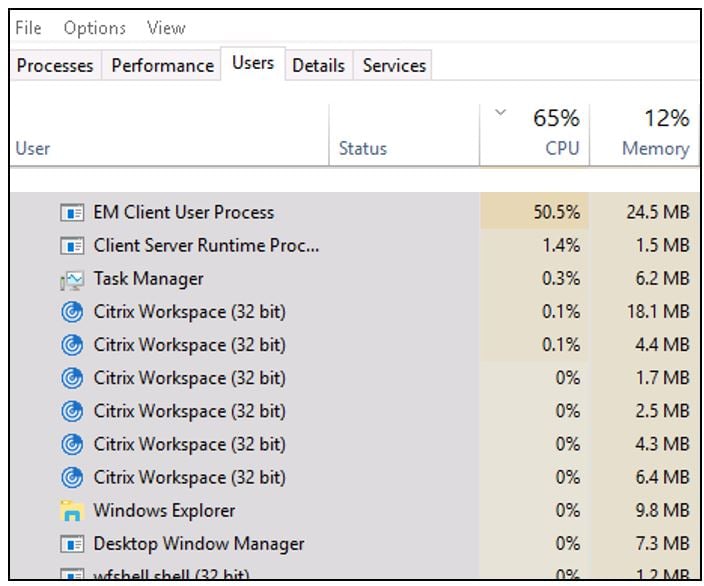The image size is (704, 586).
Task: Switch to the Processes tab
Action: (x=55, y=66)
